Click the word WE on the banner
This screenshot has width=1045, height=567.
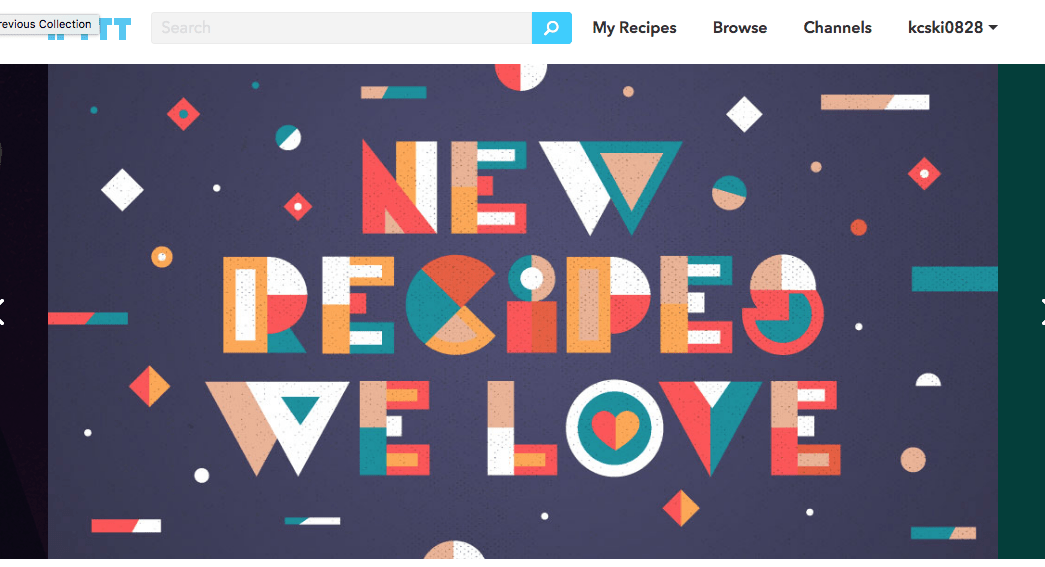click(x=318, y=428)
